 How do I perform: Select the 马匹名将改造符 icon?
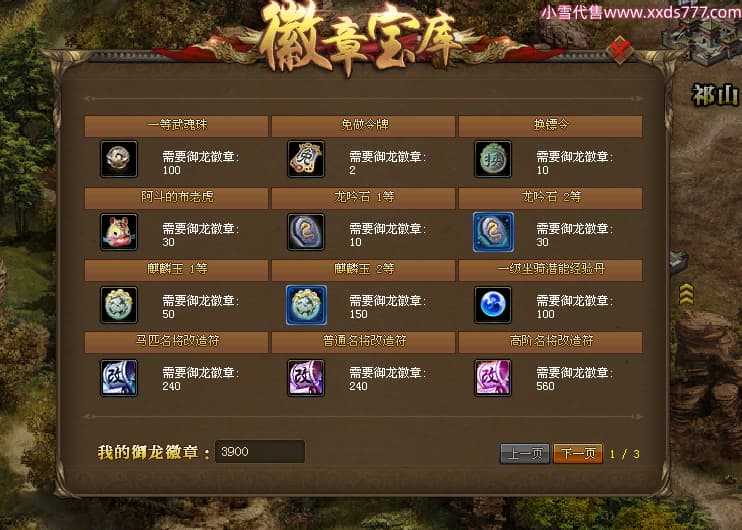[119, 378]
